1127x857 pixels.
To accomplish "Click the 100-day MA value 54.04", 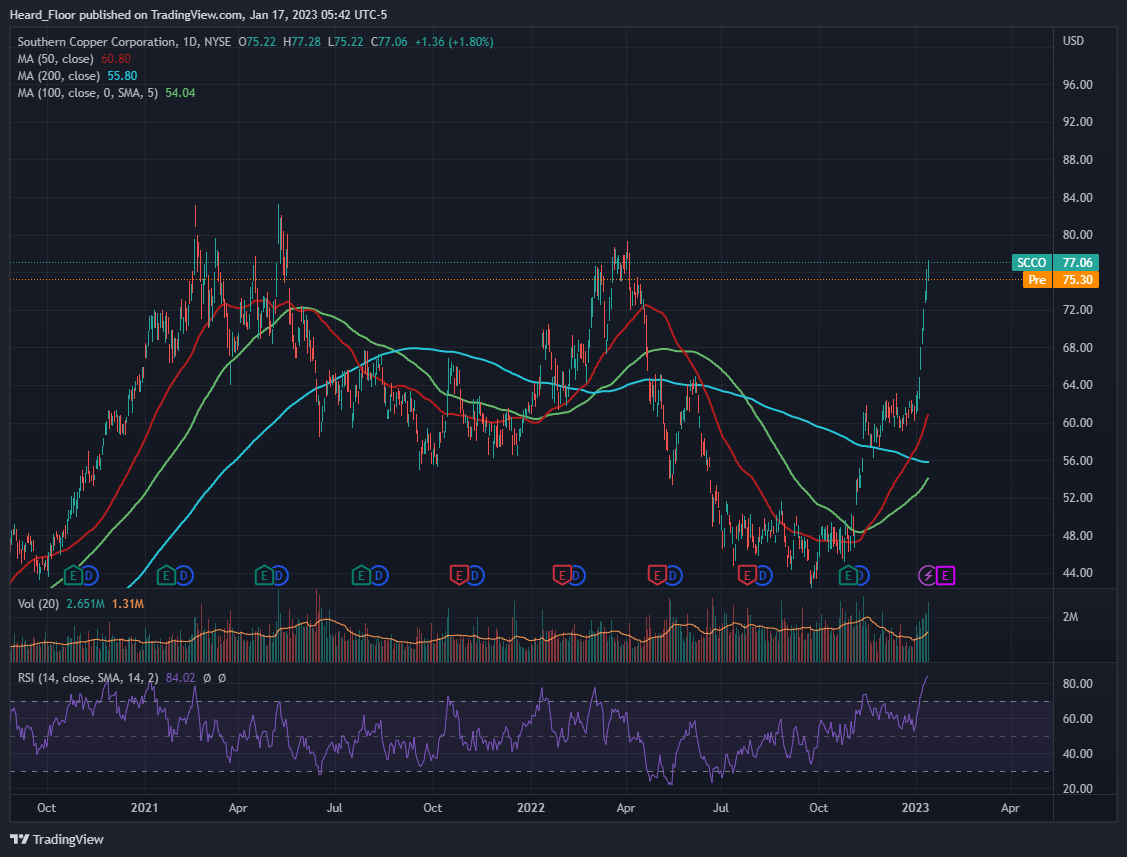I will pyautogui.click(x=180, y=93).
